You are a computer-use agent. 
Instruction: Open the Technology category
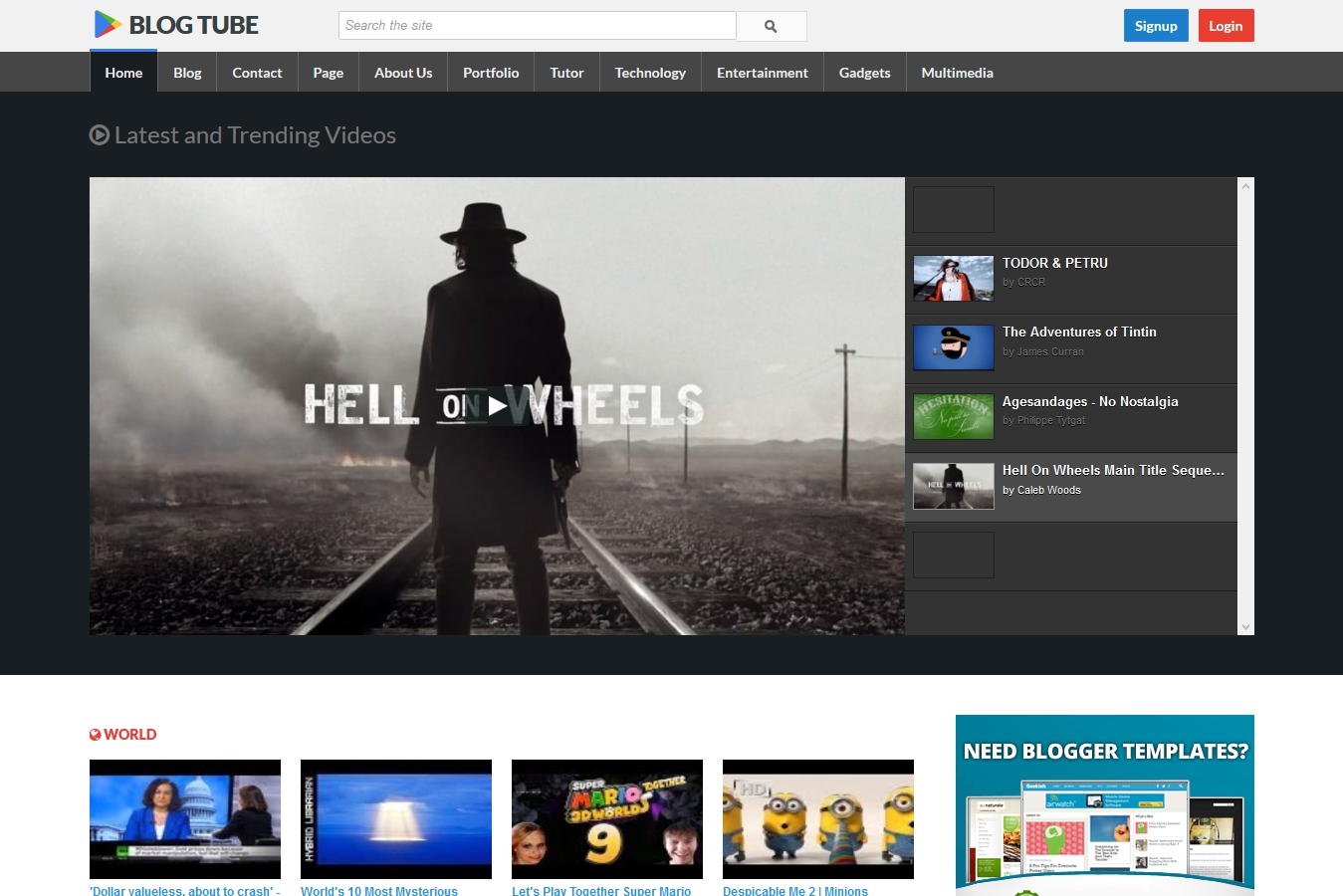click(650, 72)
